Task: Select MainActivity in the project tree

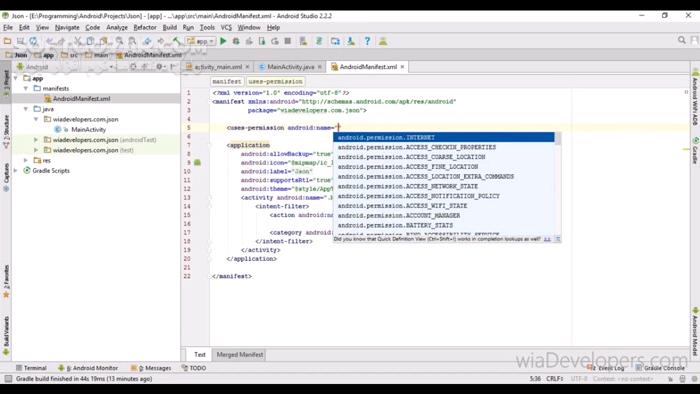Action: pyautogui.click(x=88, y=129)
